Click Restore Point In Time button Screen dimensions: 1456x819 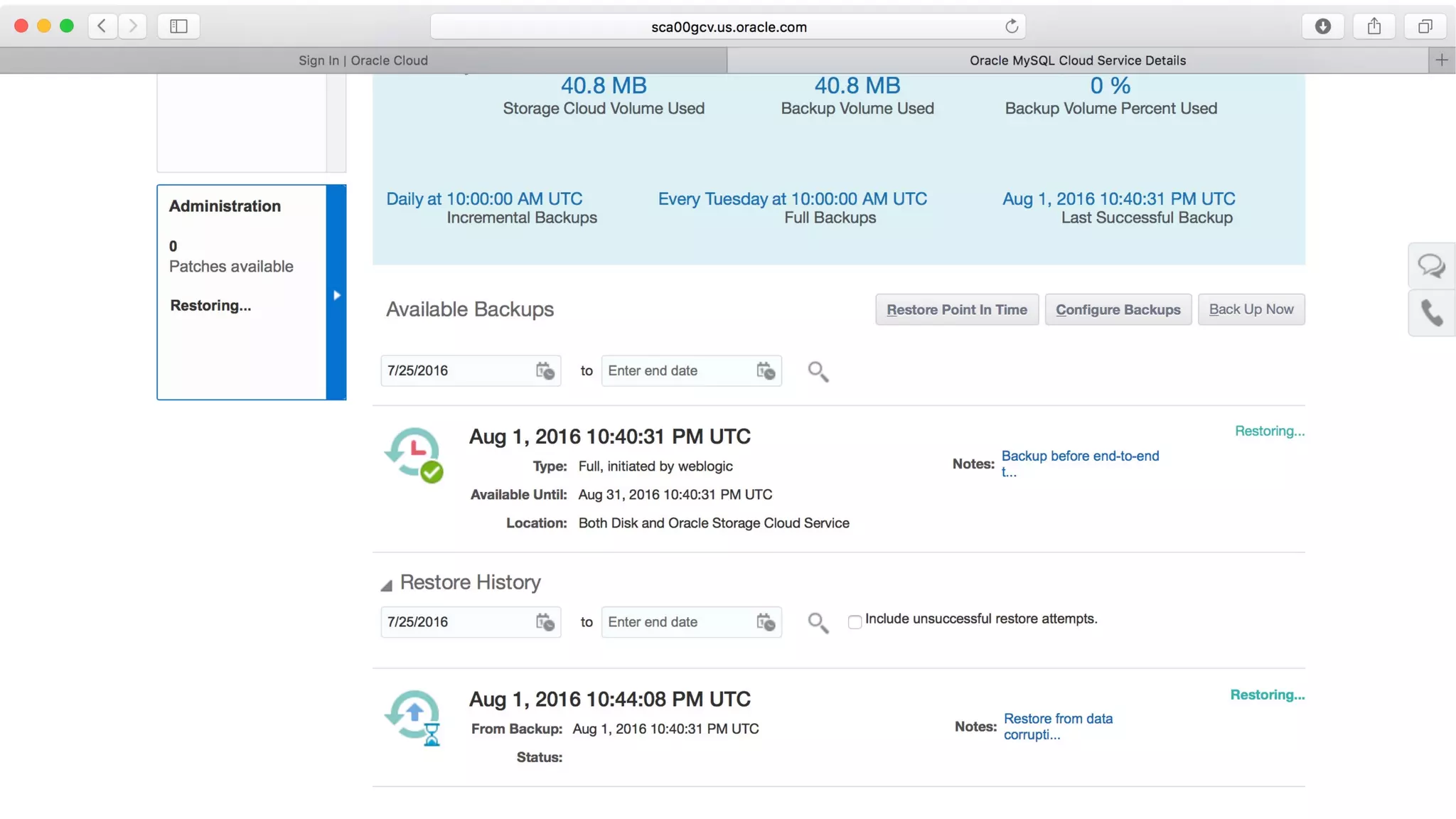click(956, 309)
